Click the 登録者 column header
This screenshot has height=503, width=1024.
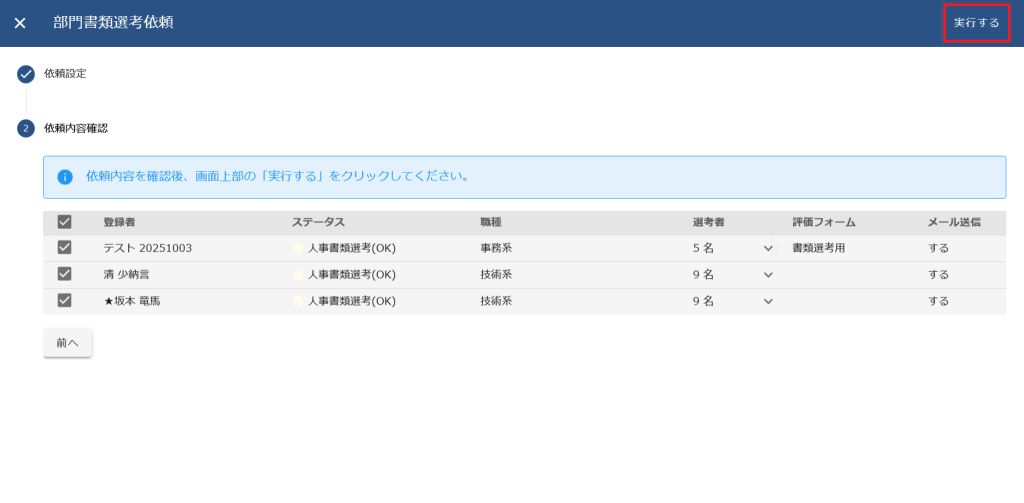pos(119,222)
